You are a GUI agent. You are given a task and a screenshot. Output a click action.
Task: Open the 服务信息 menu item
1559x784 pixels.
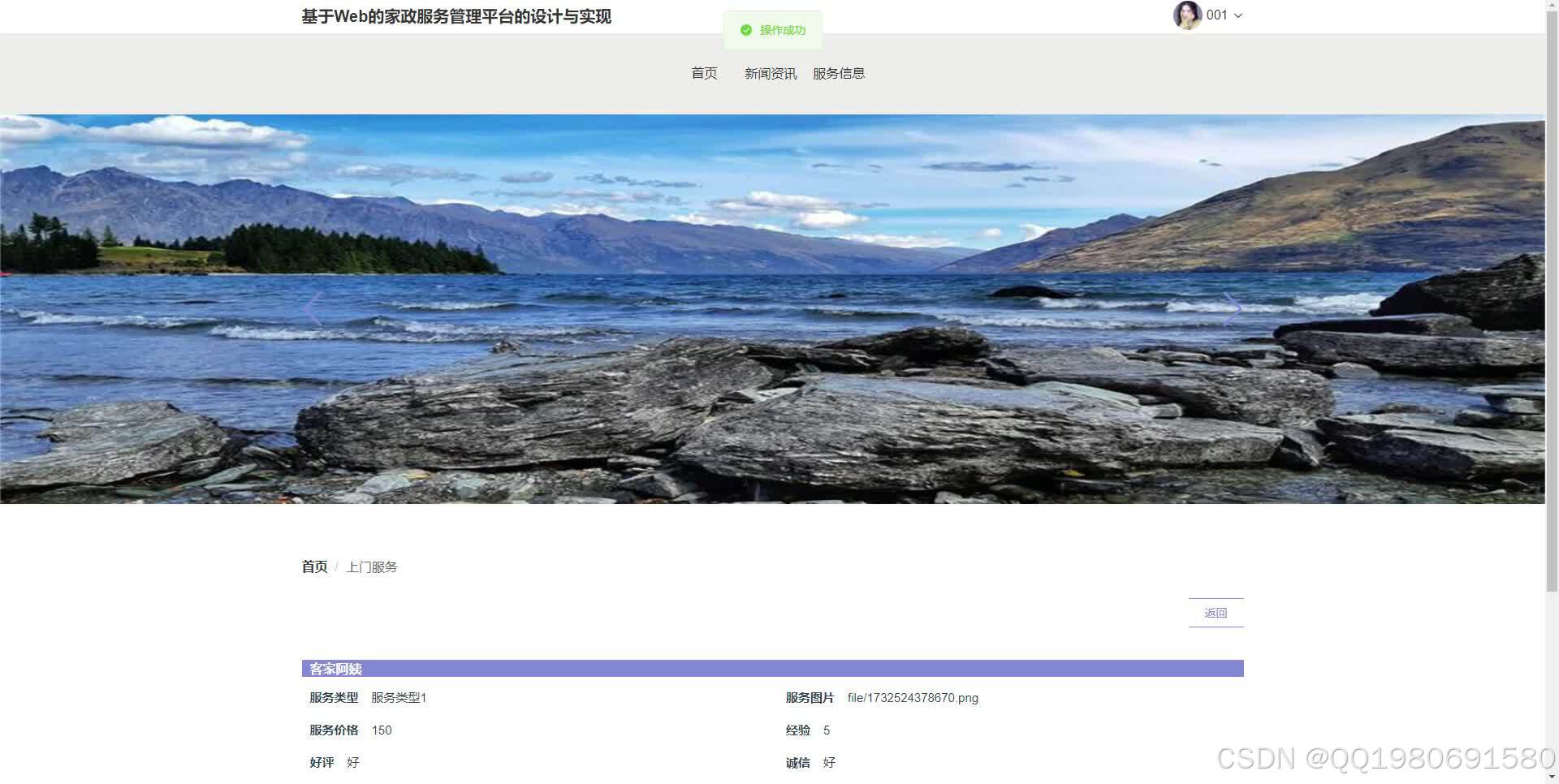[x=839, y=73]
